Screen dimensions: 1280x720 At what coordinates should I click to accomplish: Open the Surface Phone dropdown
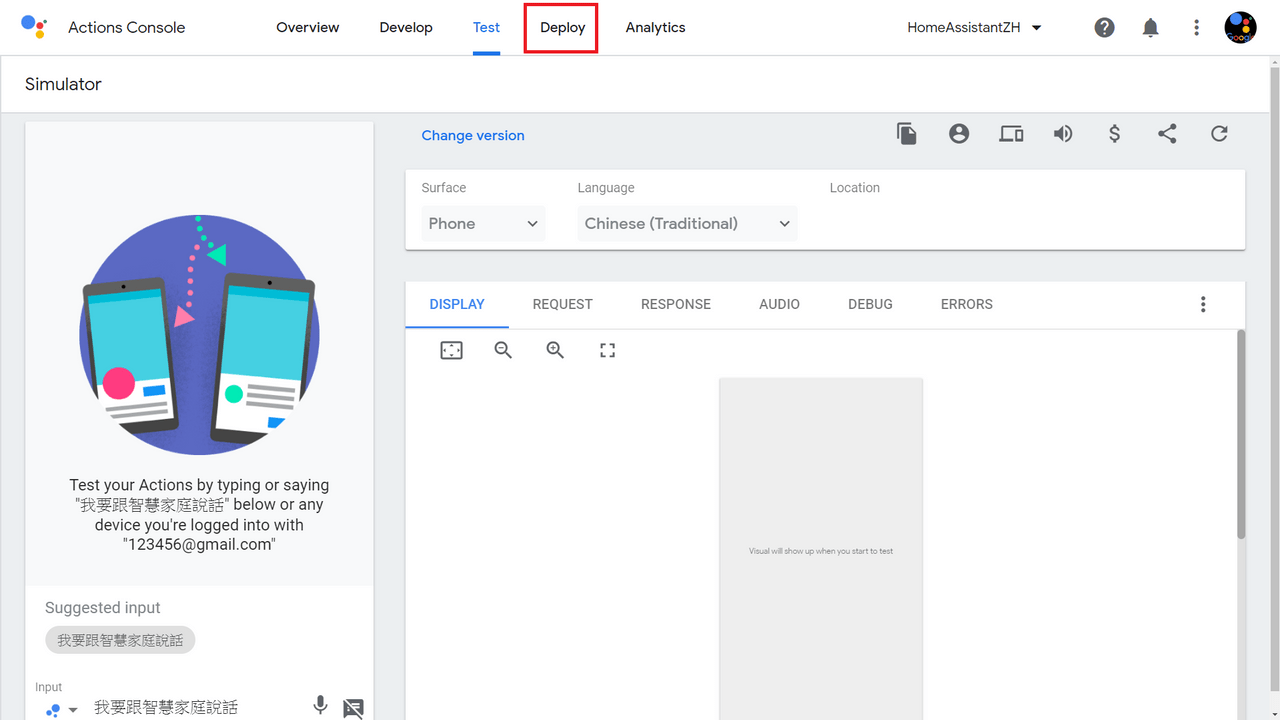coord(483,223)
